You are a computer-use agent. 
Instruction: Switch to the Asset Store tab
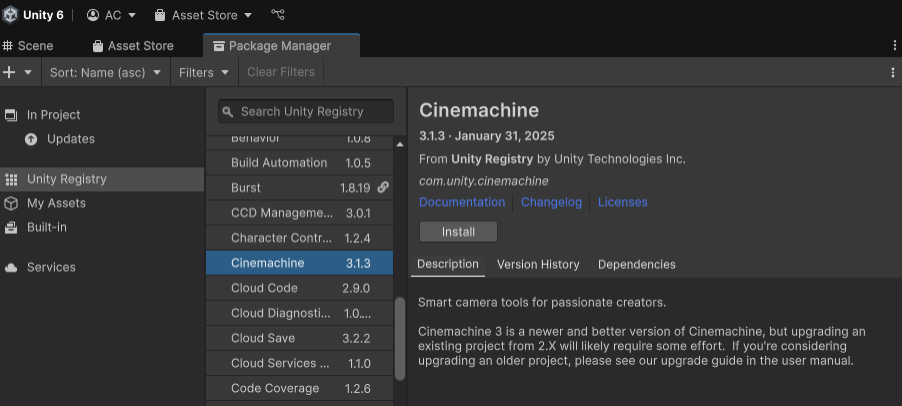click(x=133, y=45)
